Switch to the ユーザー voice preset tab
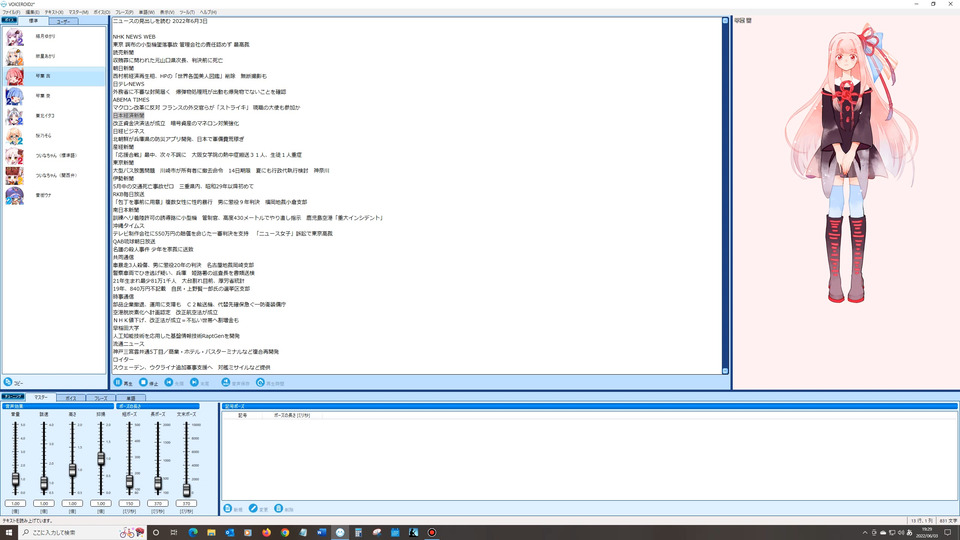The height and width of the screenshot is (540, 960). coord(63,21)
